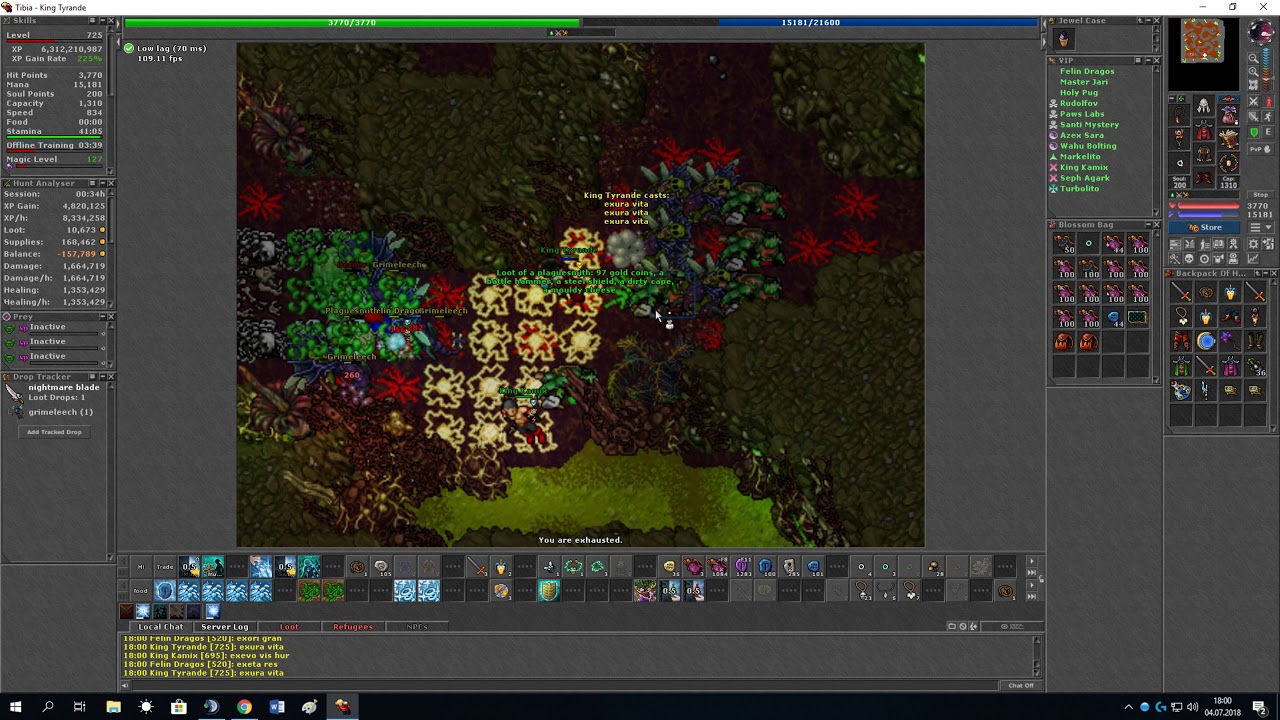The image size is (1280, 720).
Task: Open the Windows Start menu
Action: click(x=15, y=707)
